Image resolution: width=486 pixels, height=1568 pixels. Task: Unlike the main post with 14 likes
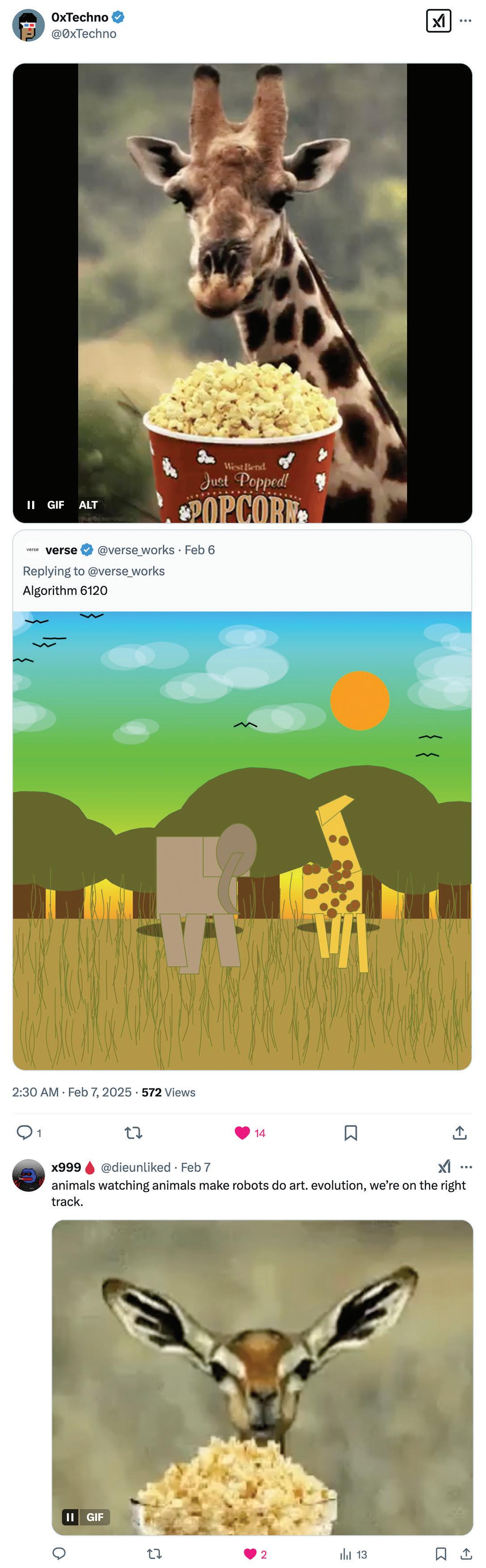coord(242,1132)
